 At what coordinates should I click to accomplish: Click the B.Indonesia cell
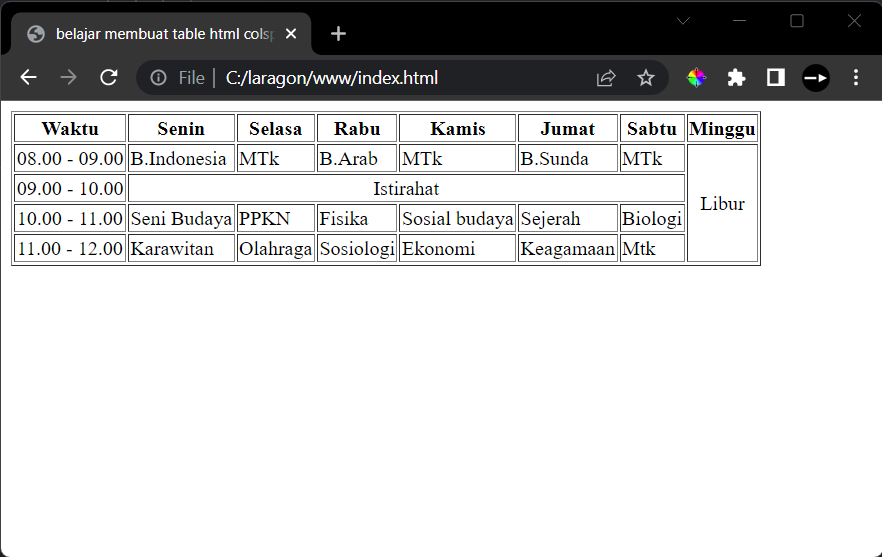pyautogui.click(x=181, y=158)
